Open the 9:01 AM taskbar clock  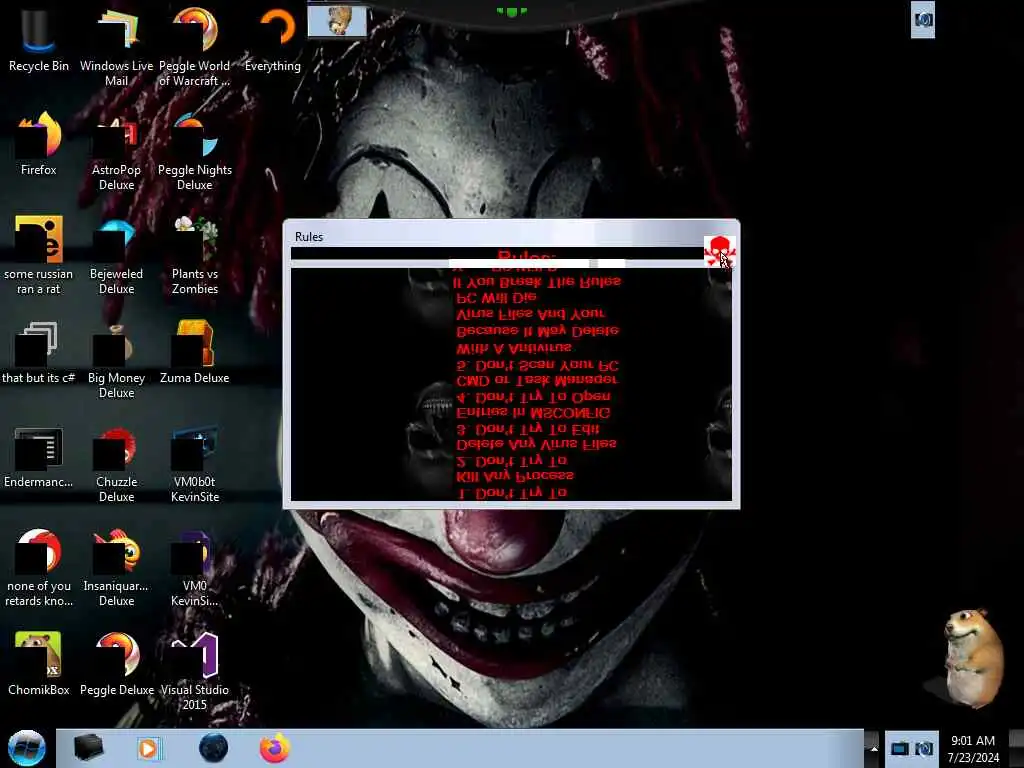[x=973, y=749]
